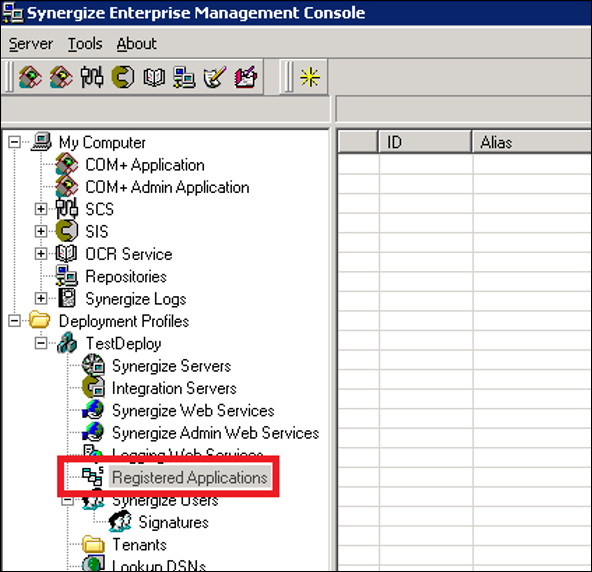This screenshot has width=592, height=572.
Task: Click the COM+ Application tree icon
Action: [x=67, y=164]
